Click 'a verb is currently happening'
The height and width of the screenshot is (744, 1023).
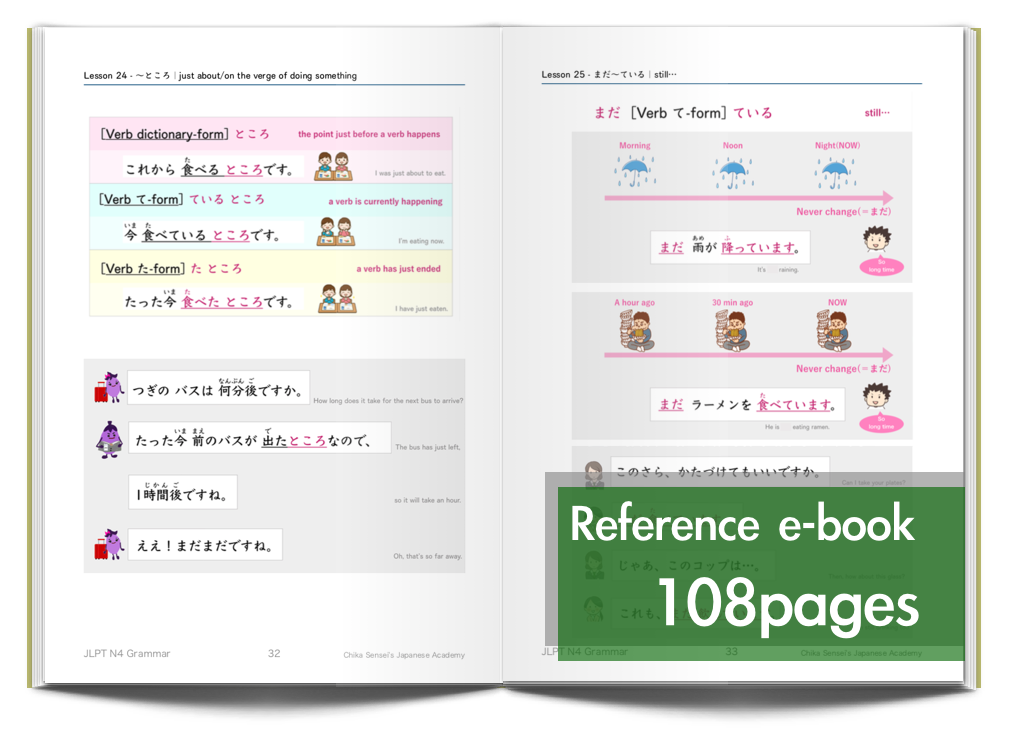[x=386, y=202]
